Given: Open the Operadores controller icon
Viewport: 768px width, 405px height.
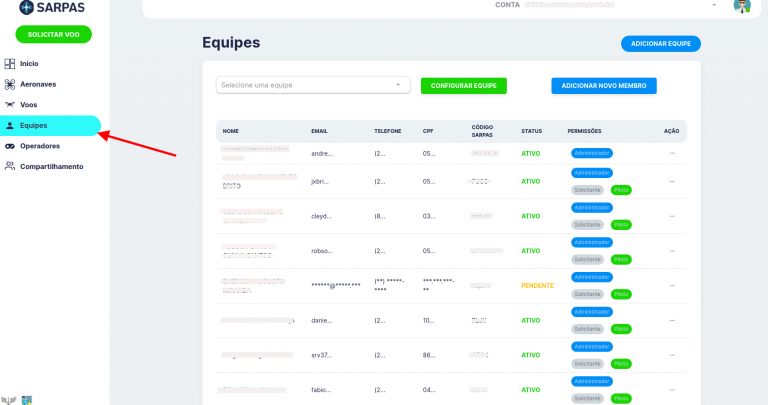Looking at the screenshot, I should [x=10, y=146].
